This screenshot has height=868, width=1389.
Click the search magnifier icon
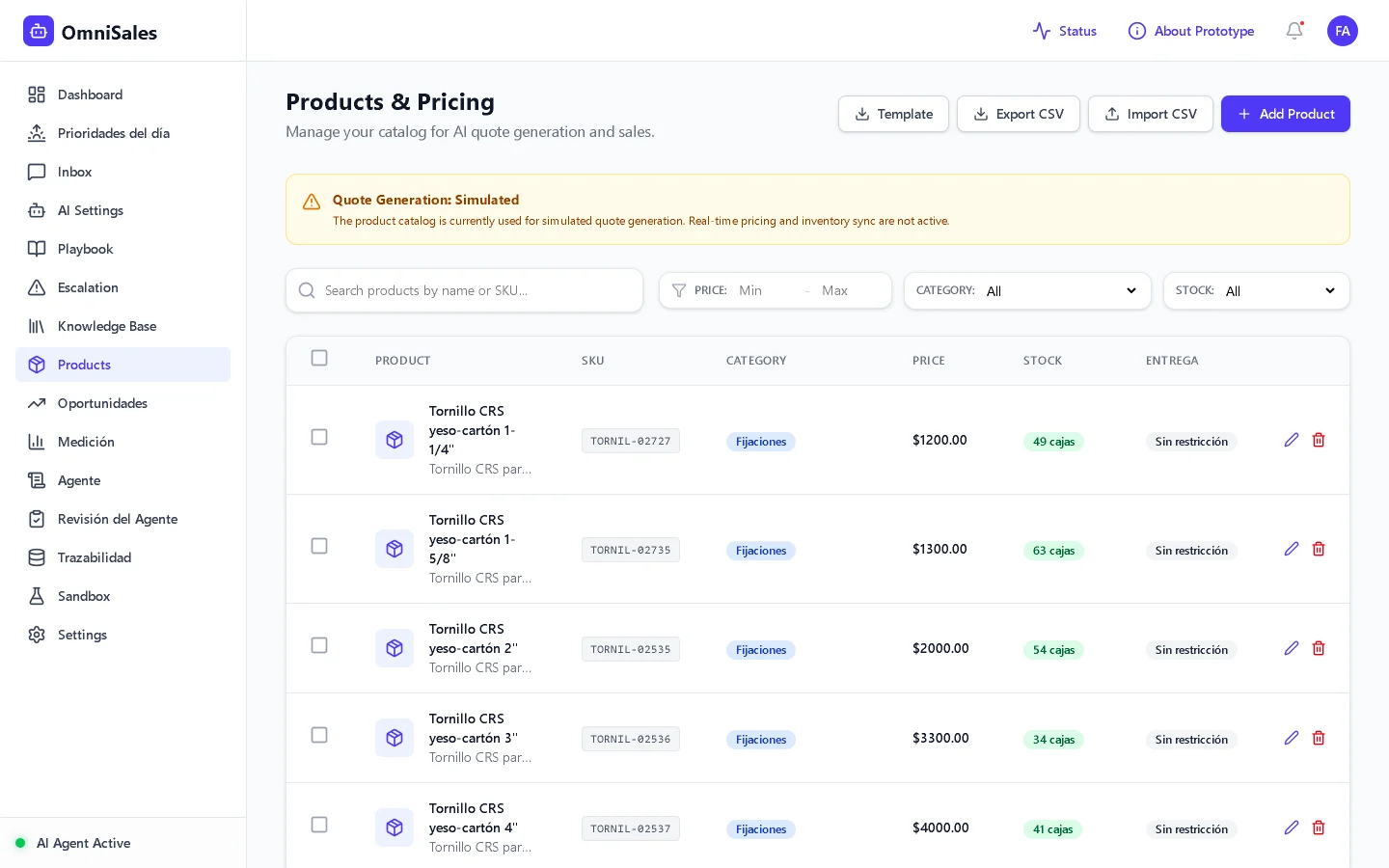coord(307,290)
